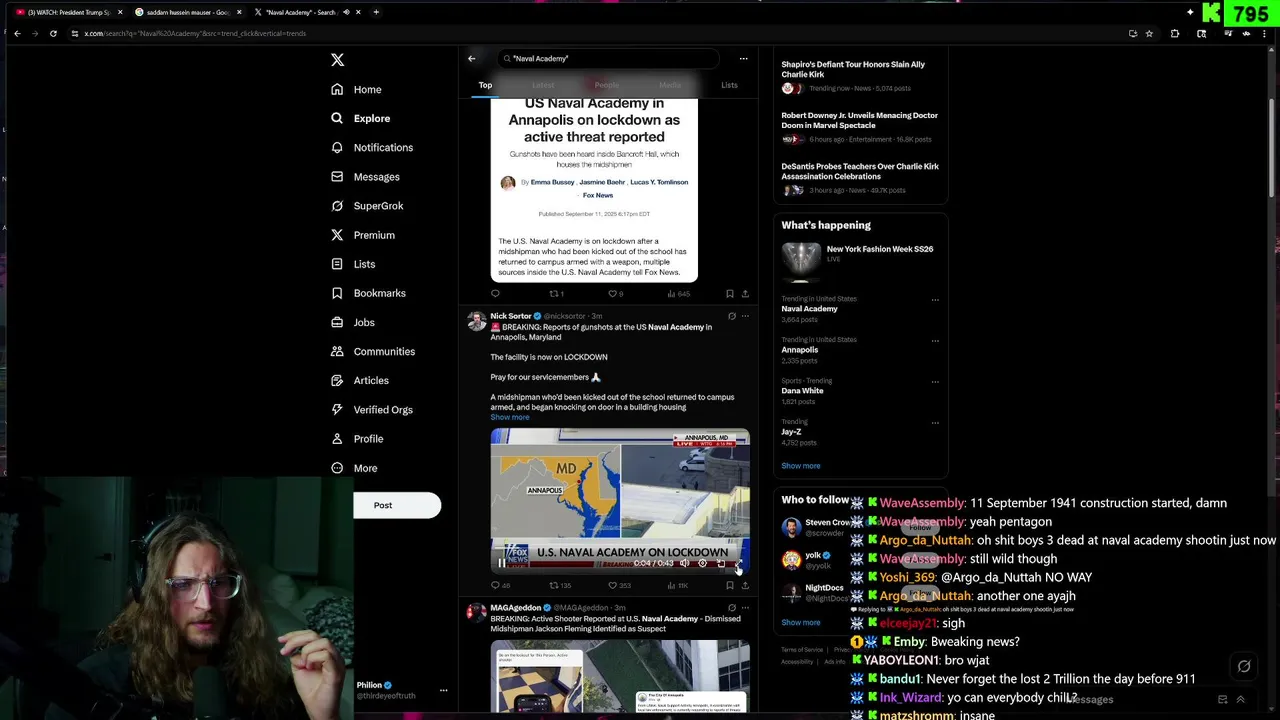
Task: Reply to Nick Sortor post
Action: (x=495, y=585)
